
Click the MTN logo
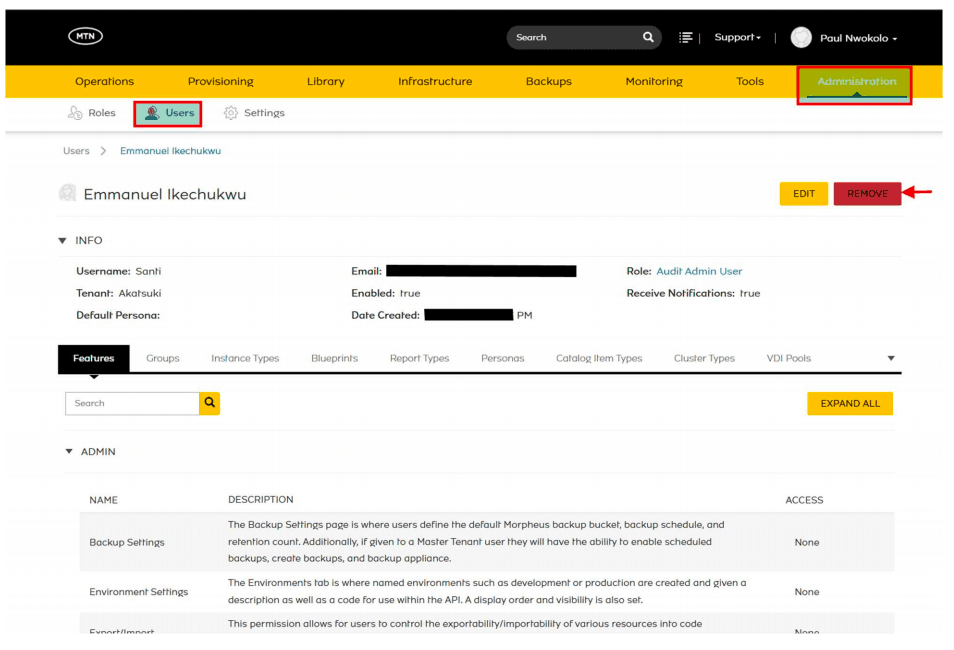pos(85,37)
